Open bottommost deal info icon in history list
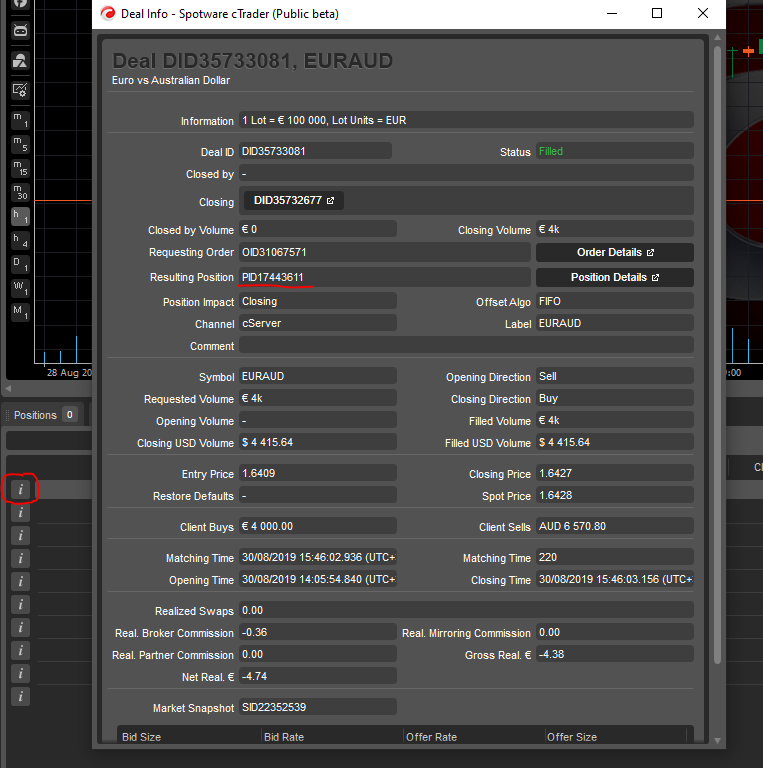 coord(21,696)
